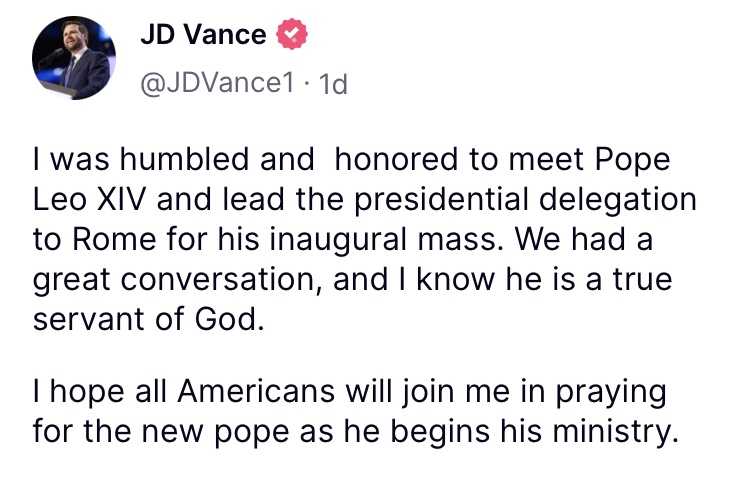
Task: Open JD Vance's profile picture
Action: pos(74,58)
